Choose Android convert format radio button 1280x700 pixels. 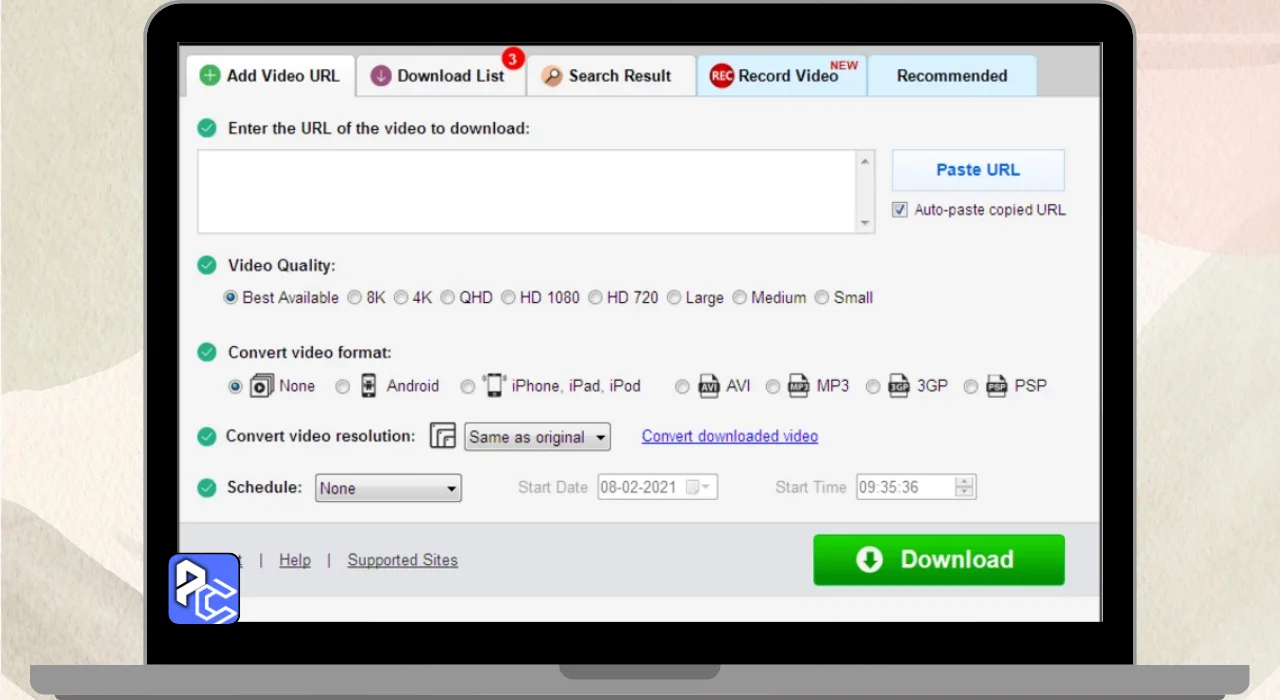(342, 386)
